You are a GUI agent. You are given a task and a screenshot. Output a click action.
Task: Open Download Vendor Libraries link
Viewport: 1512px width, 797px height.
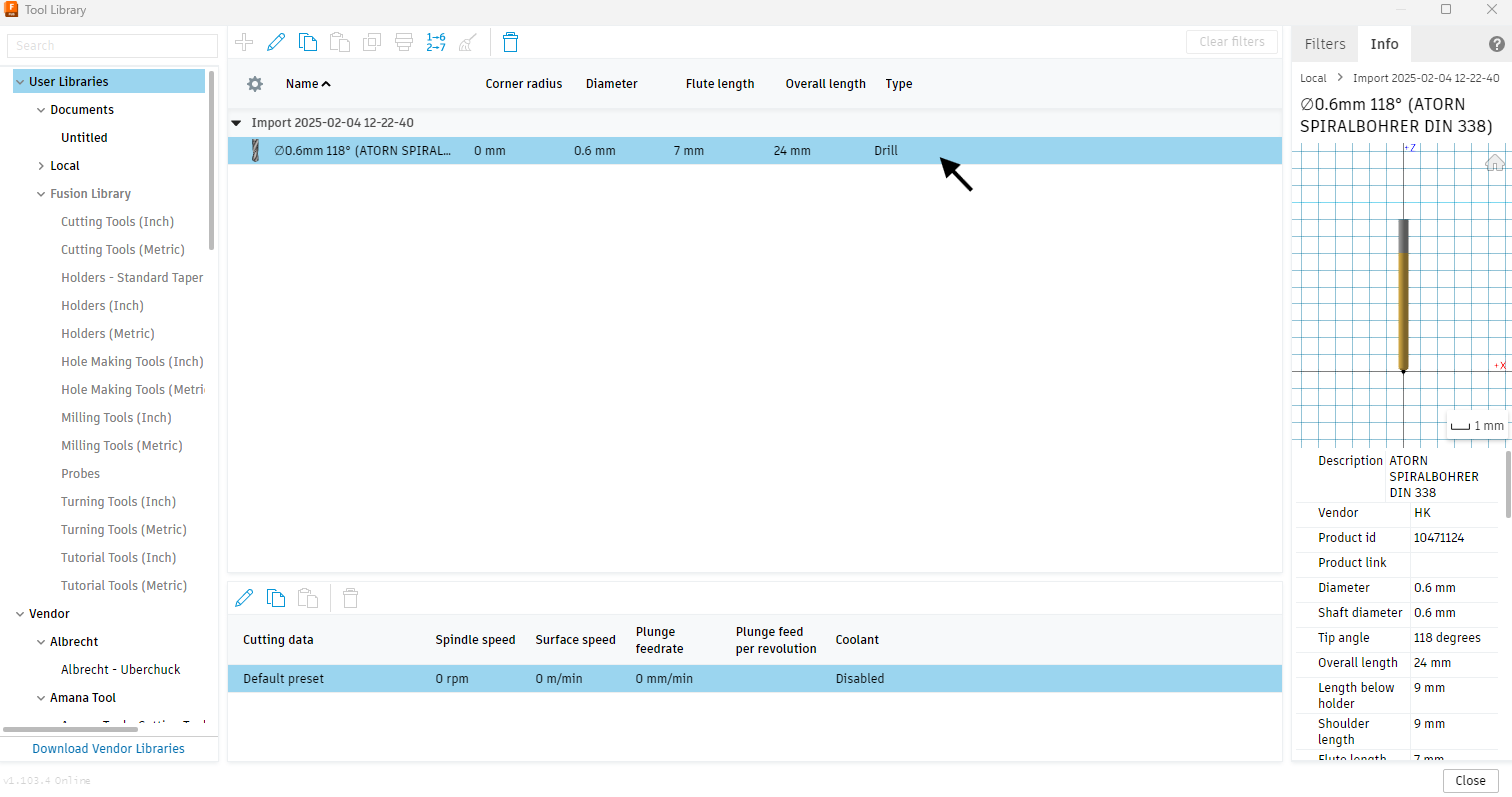coord(108,749)
